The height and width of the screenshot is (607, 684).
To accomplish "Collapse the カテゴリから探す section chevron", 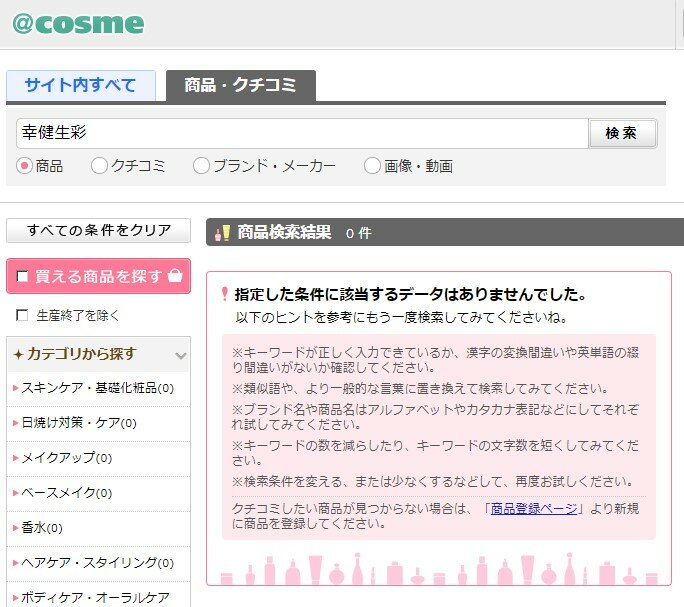I will [x=180, y=355].
